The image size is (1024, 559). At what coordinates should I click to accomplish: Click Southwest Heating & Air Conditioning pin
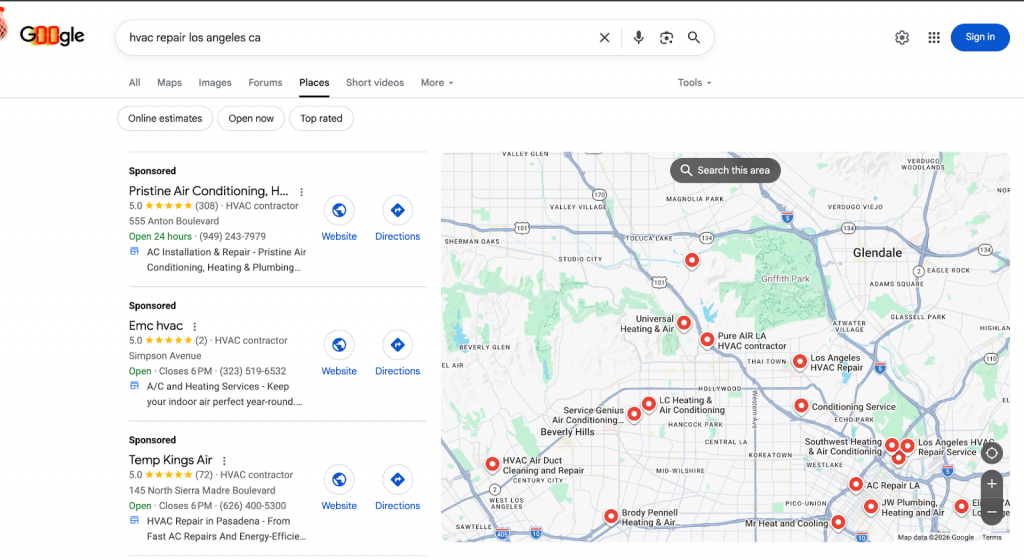[891, 446]
